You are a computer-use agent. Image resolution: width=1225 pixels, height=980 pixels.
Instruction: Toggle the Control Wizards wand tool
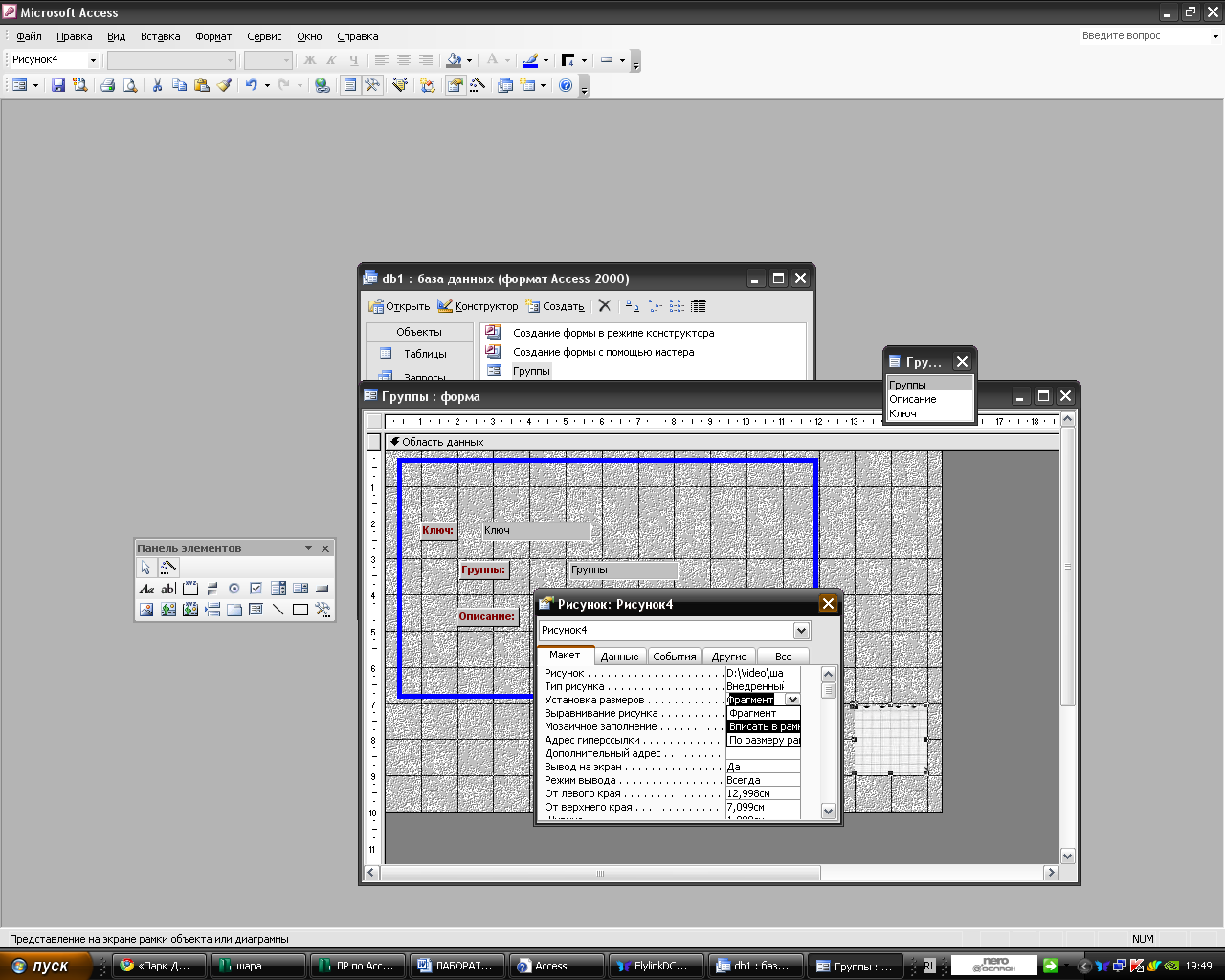tap(168, 568)
